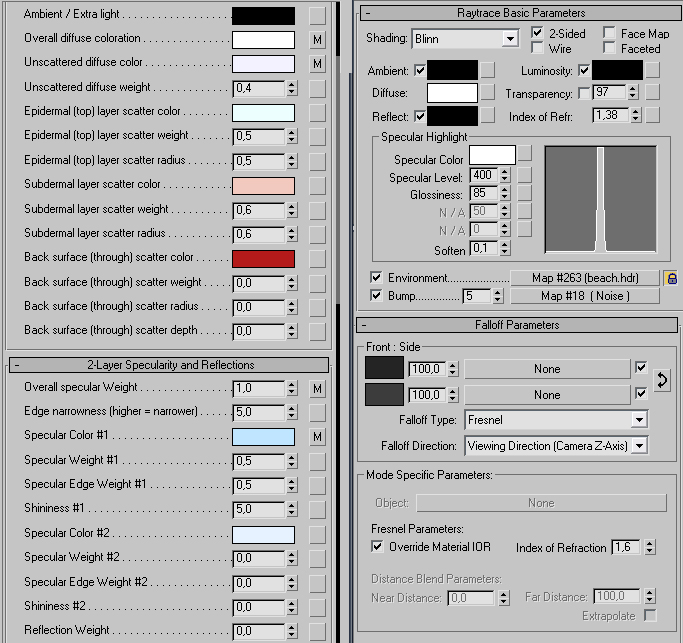Viewport: 683px width, 643px height.
Task: Click the lock icon beside the Environment map
Action: (672, 278)
